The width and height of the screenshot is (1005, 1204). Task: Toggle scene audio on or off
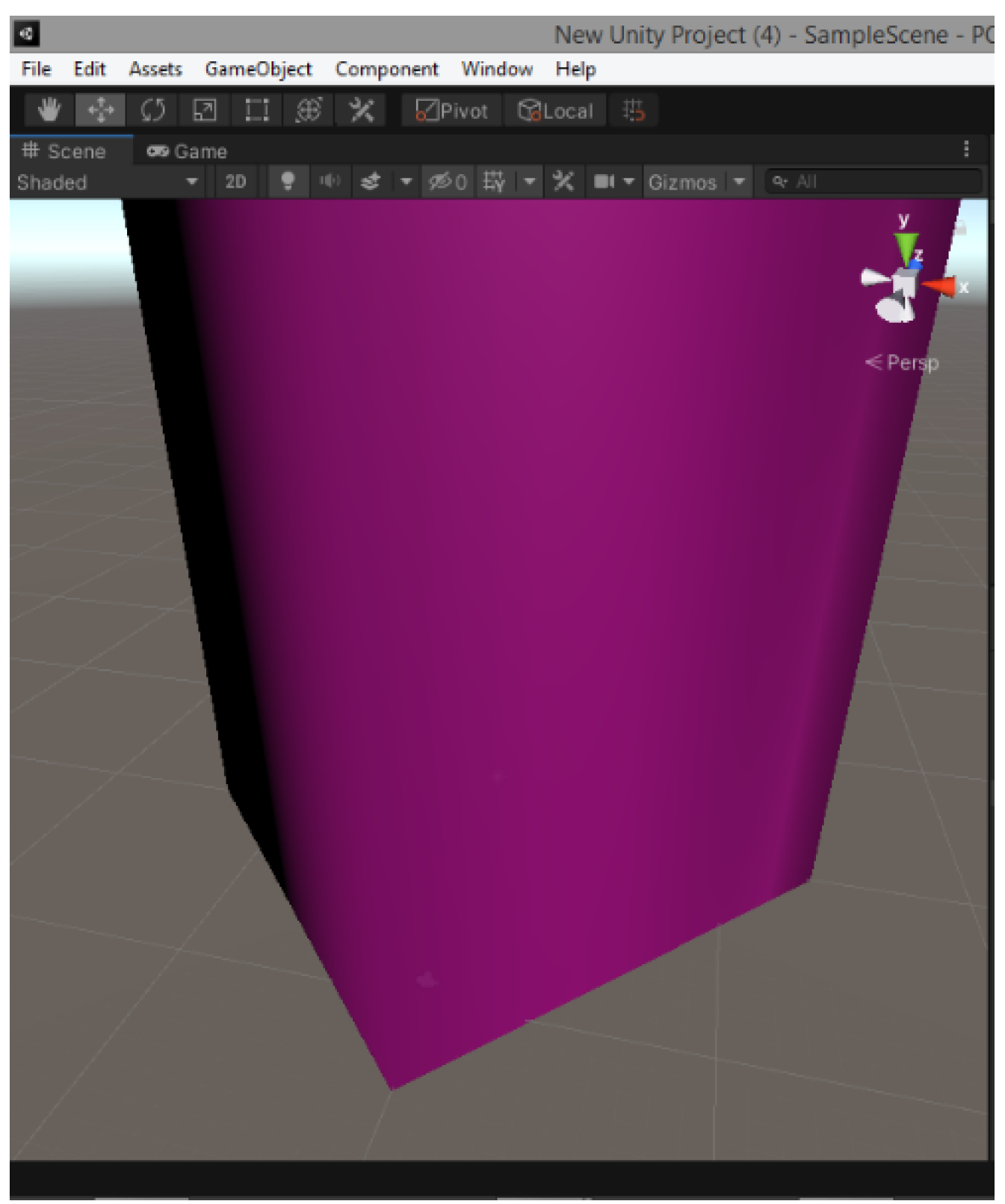pyautogui.click(x=330, y=182)
